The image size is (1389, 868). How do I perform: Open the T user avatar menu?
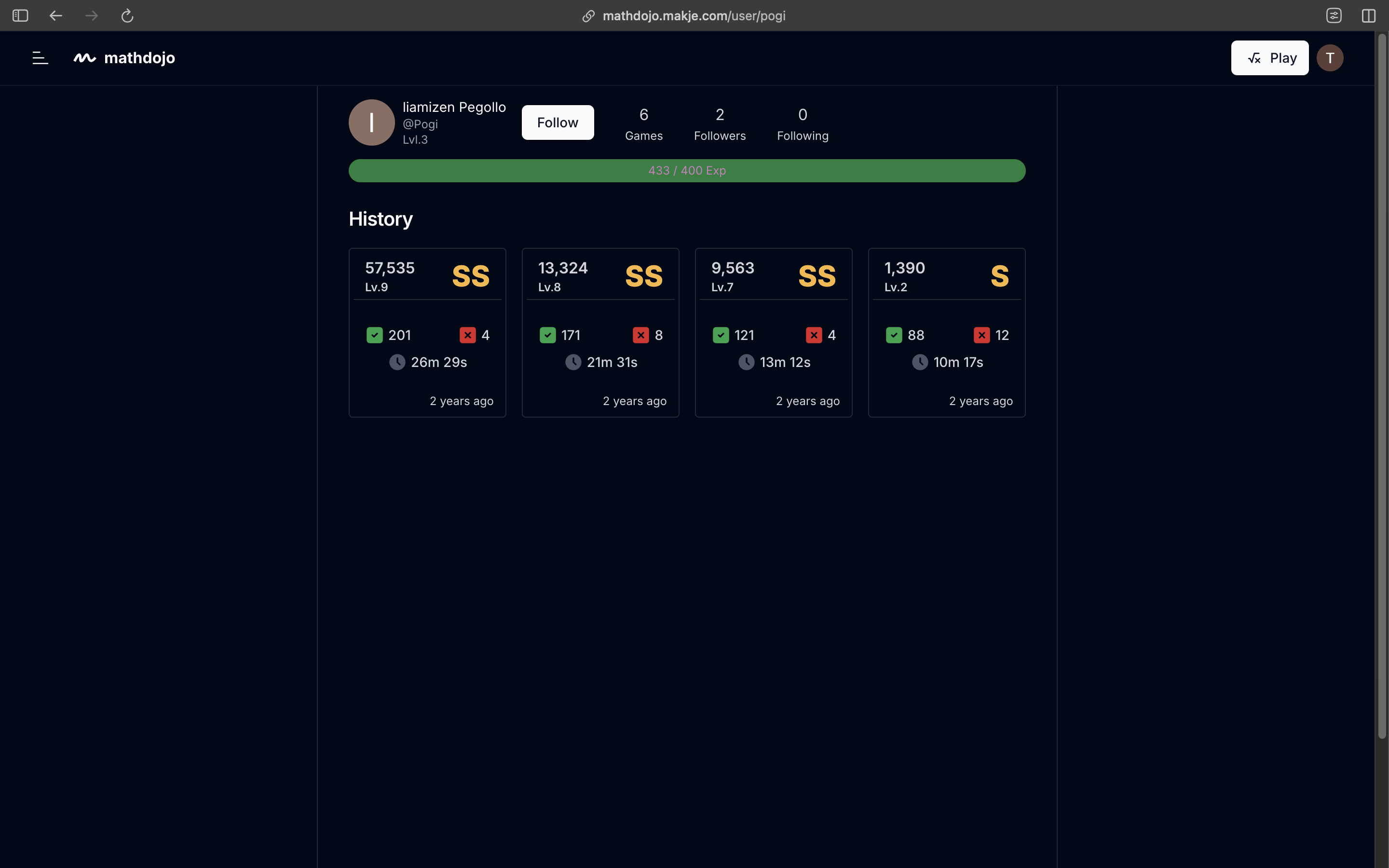1329,58
